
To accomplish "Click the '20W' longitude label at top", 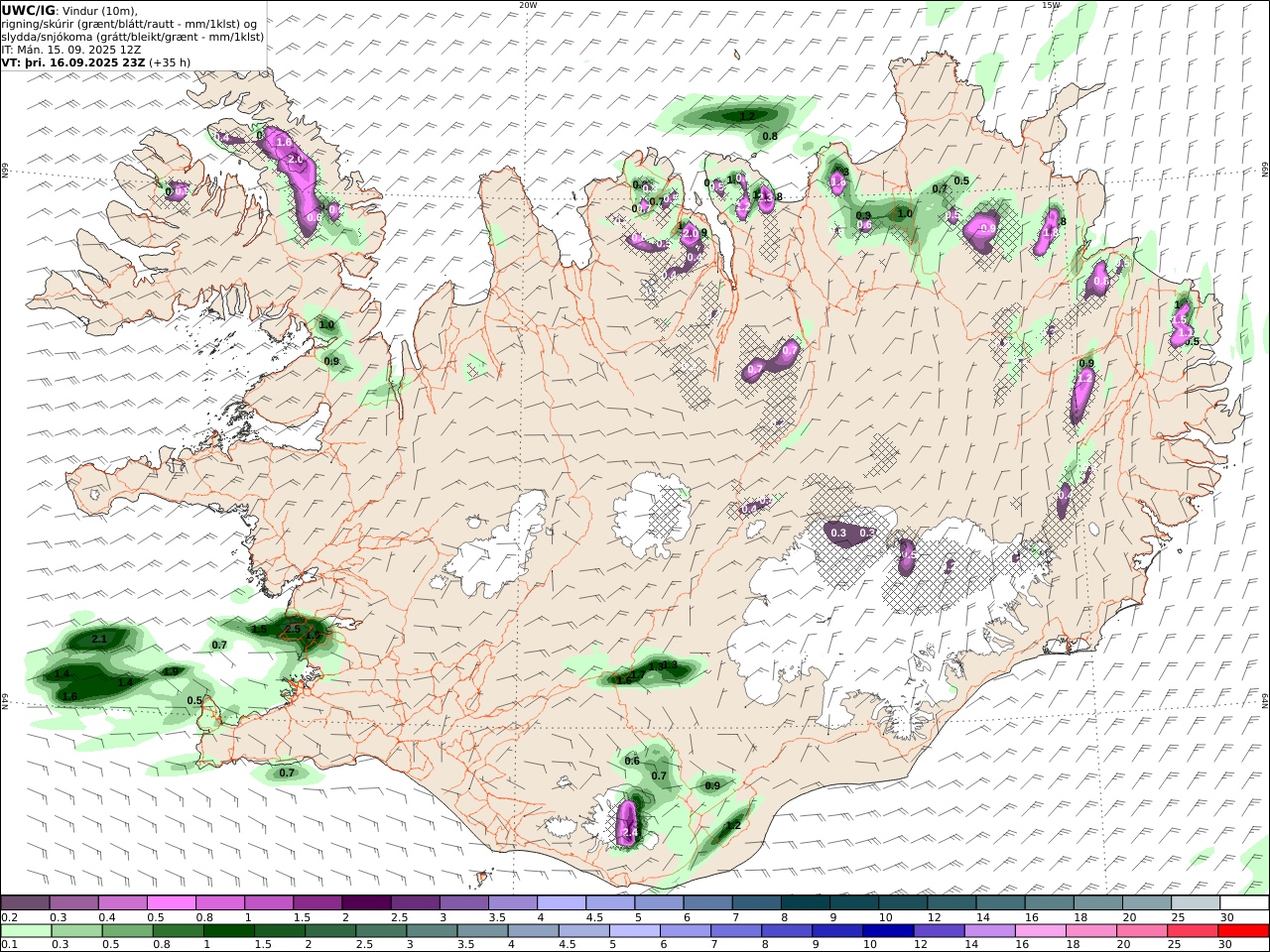I will (528, 5).
